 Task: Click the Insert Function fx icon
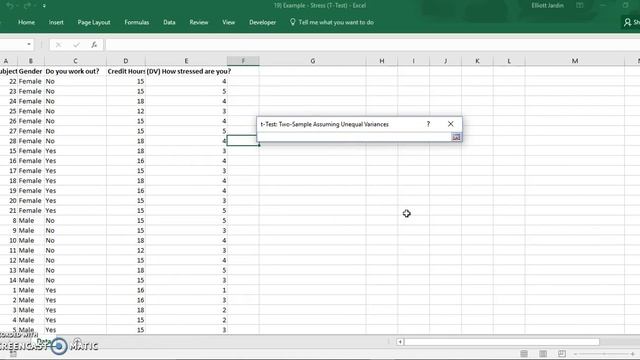click(x=94, y=44)
